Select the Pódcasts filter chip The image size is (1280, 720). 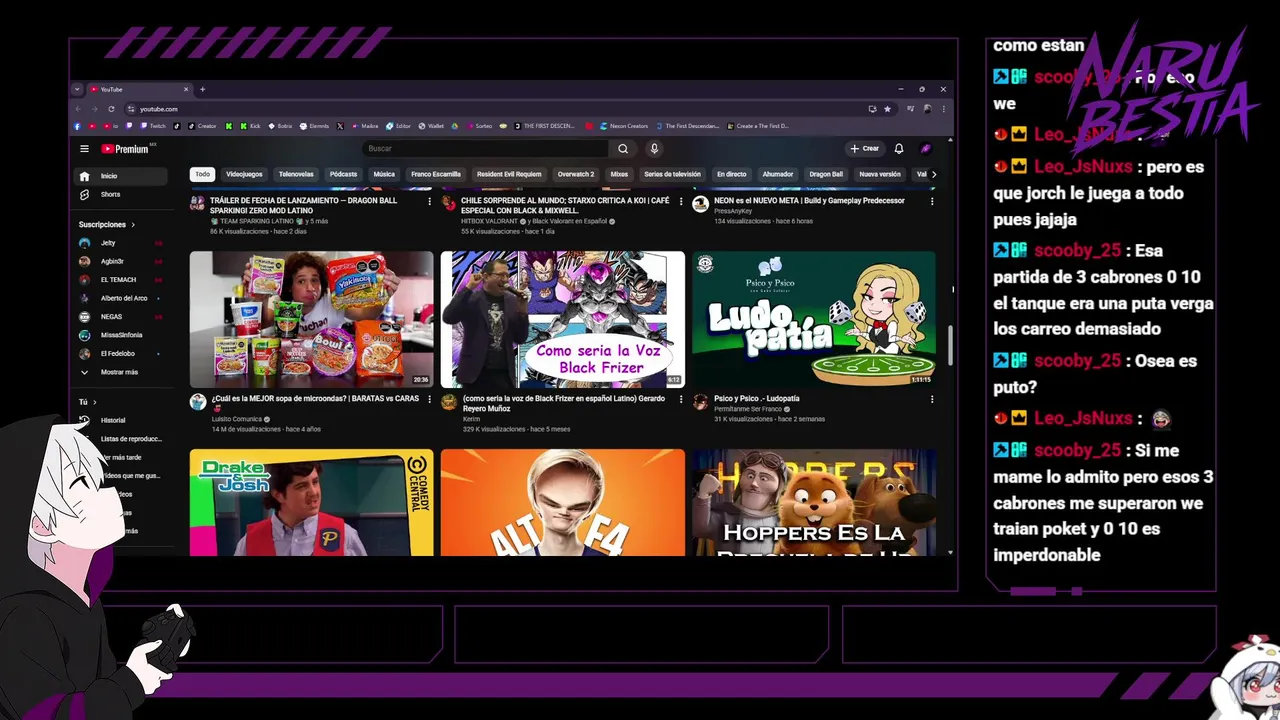(343, 174)
